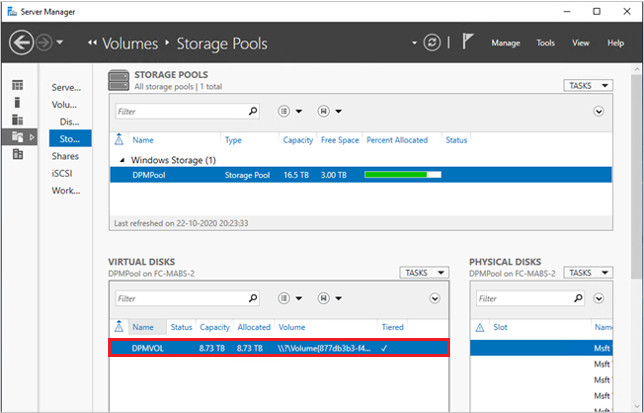
Task: Click the search icon in Virtual Disks filter
Action: [x=253, y=298]
